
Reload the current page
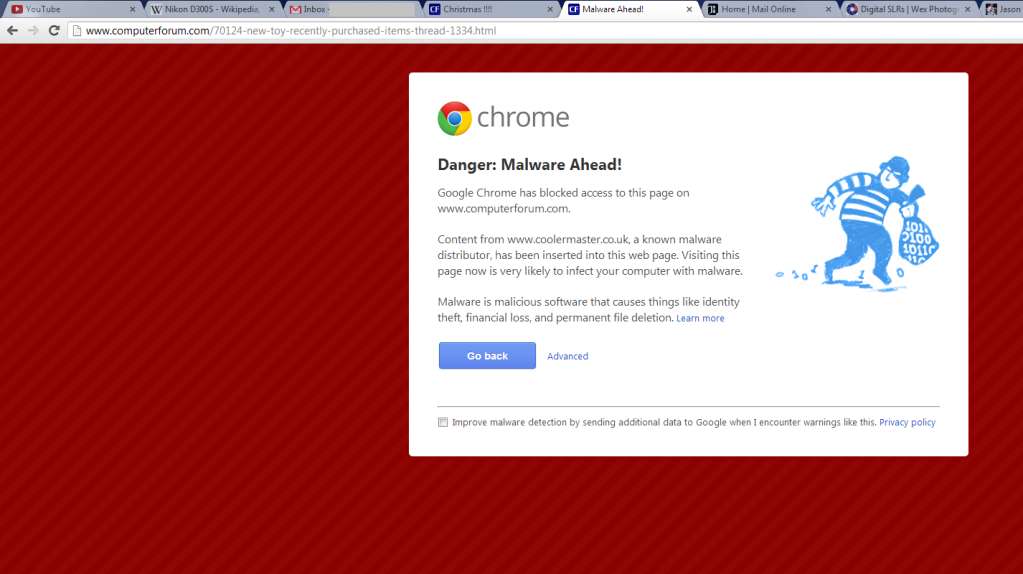pos(54,31)
